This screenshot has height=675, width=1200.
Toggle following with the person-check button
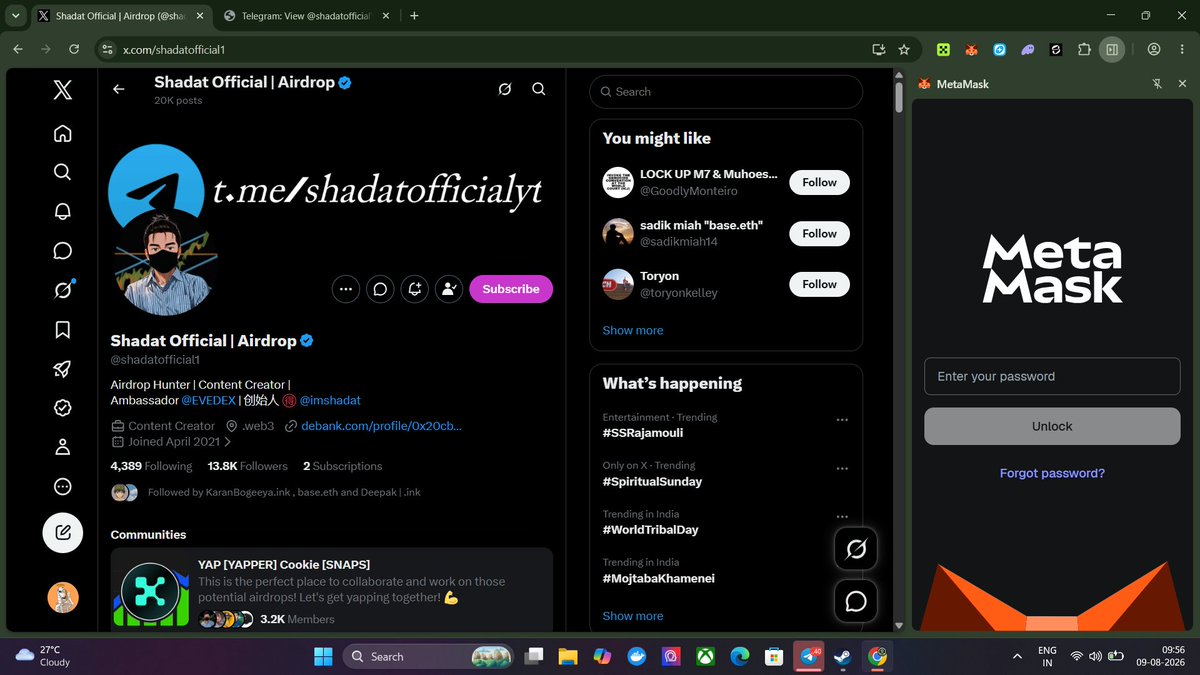pos(449,289)
